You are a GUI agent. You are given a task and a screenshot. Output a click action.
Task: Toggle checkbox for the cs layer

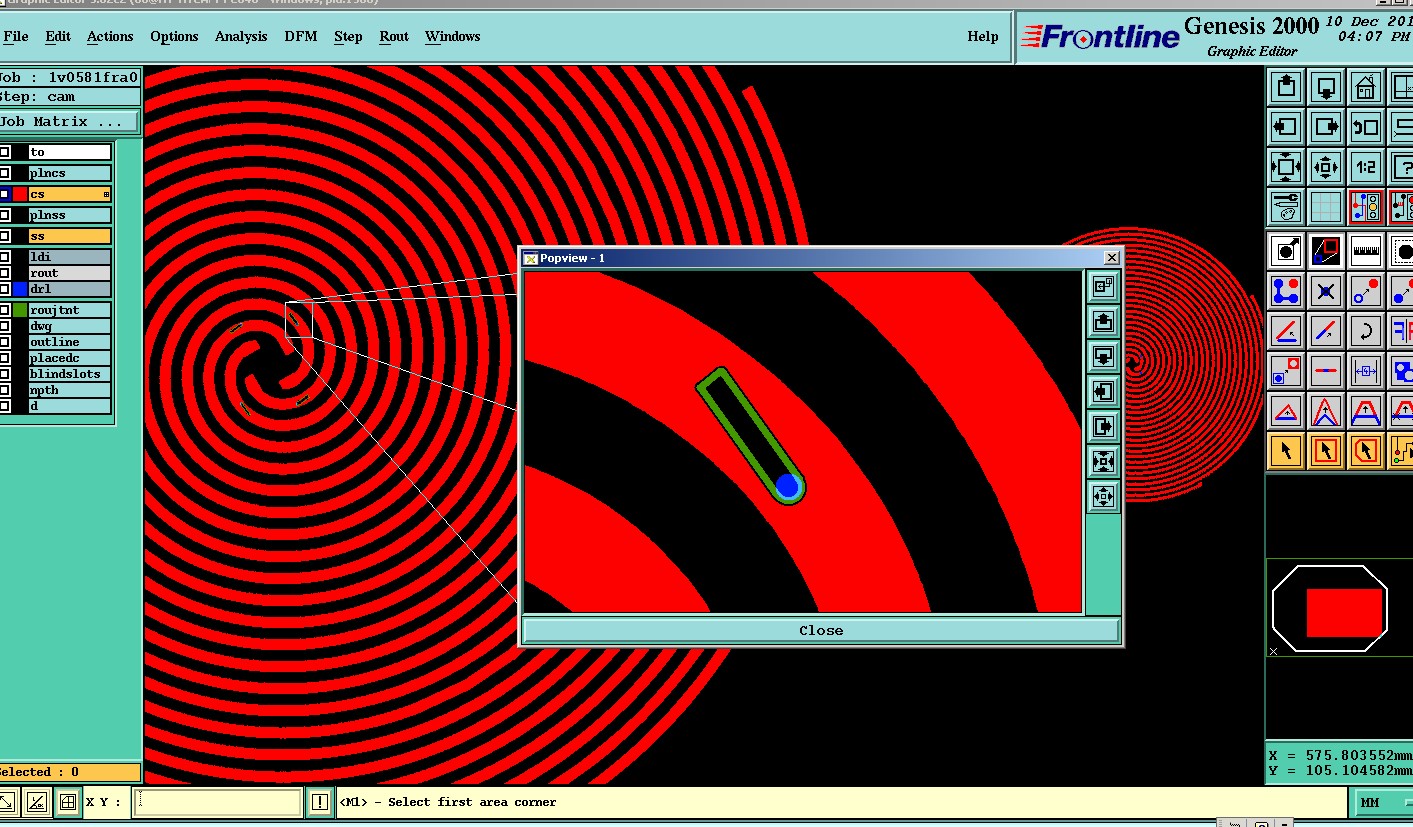5,194
